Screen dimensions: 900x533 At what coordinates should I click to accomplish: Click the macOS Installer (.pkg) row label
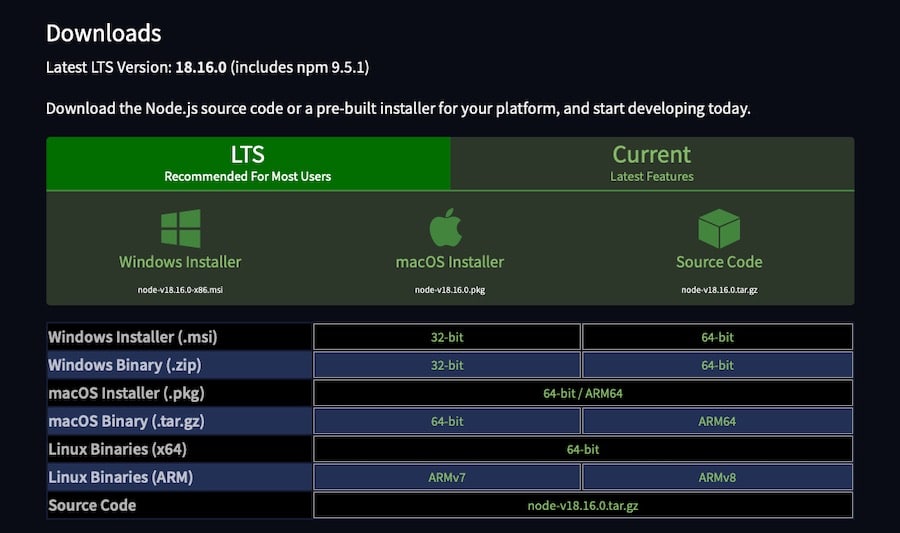click(x=126, y=393)
